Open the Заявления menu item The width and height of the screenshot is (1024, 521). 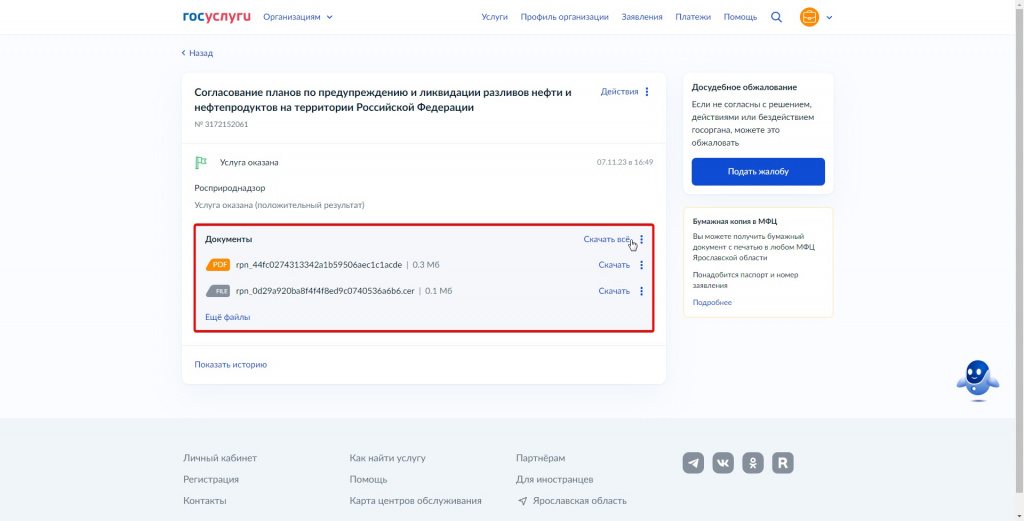(642, 17)
